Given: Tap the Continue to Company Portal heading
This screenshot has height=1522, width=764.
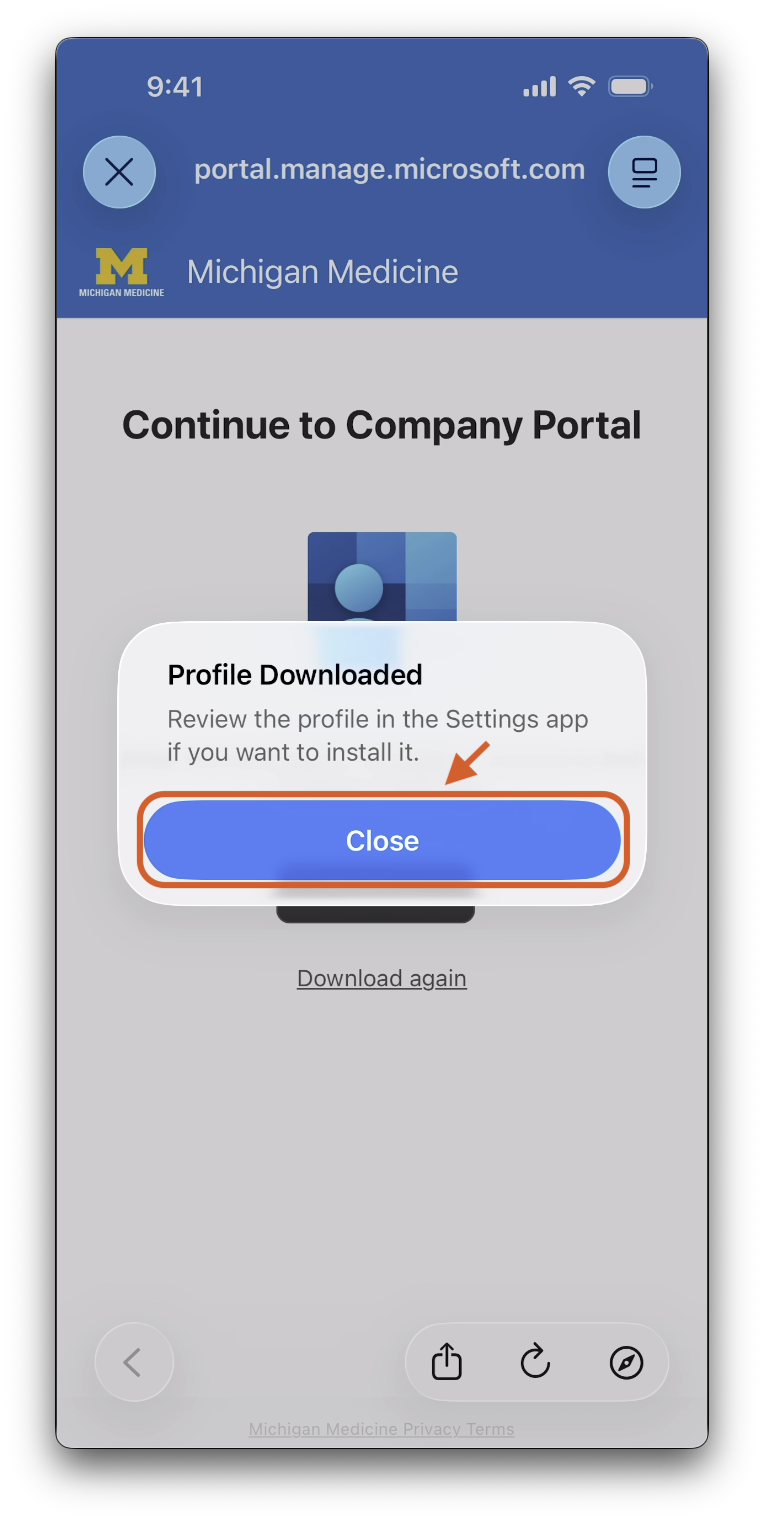Looking at the screenshot, I should [x=382, y=425].
